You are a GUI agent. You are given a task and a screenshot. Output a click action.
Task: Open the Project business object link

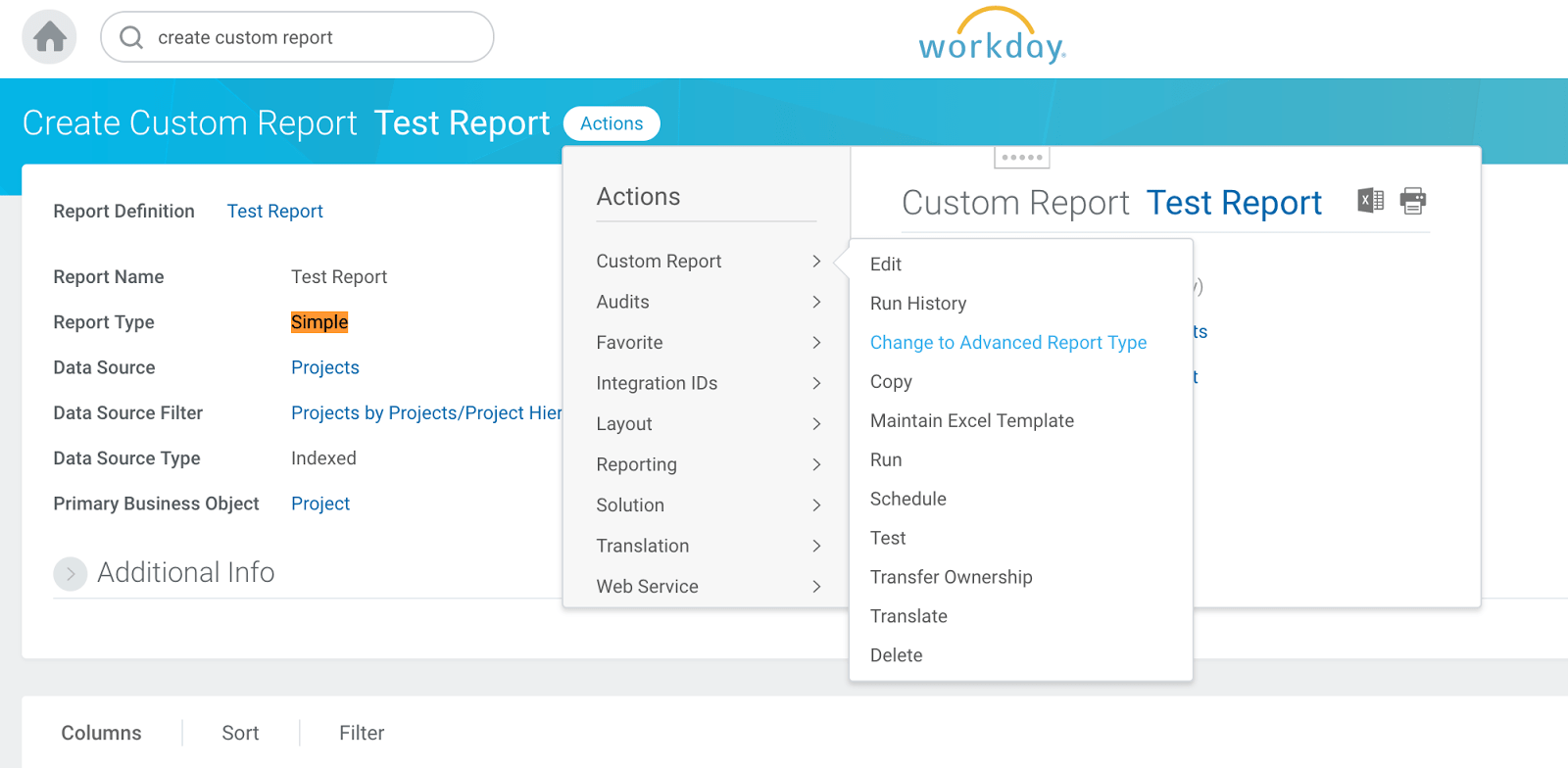(320, 504)
